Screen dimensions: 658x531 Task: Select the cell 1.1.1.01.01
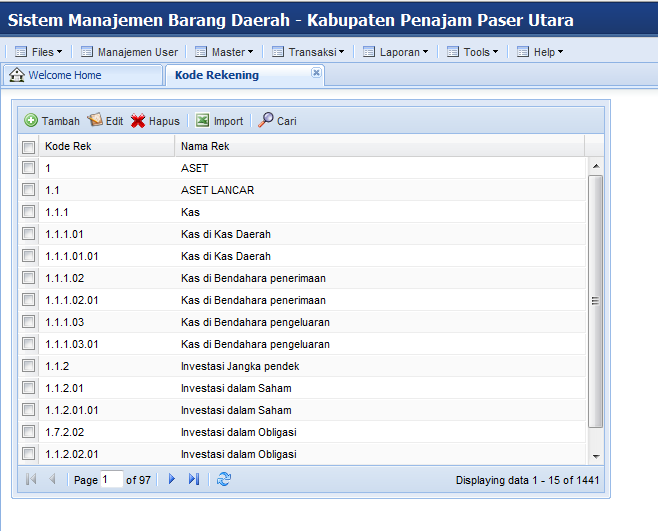pyautogui.click(x=72, y=256)
